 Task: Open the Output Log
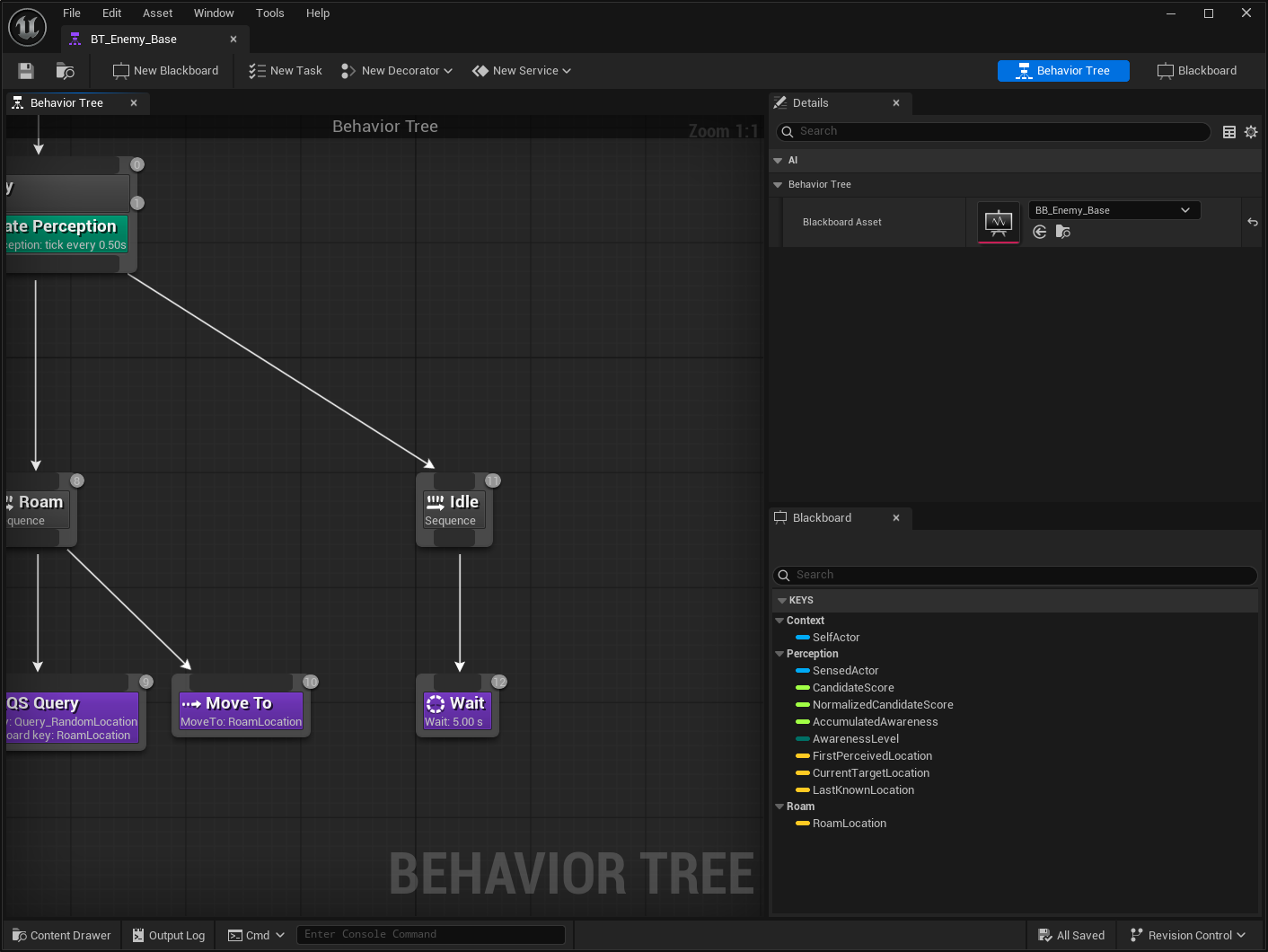(168, 934)
